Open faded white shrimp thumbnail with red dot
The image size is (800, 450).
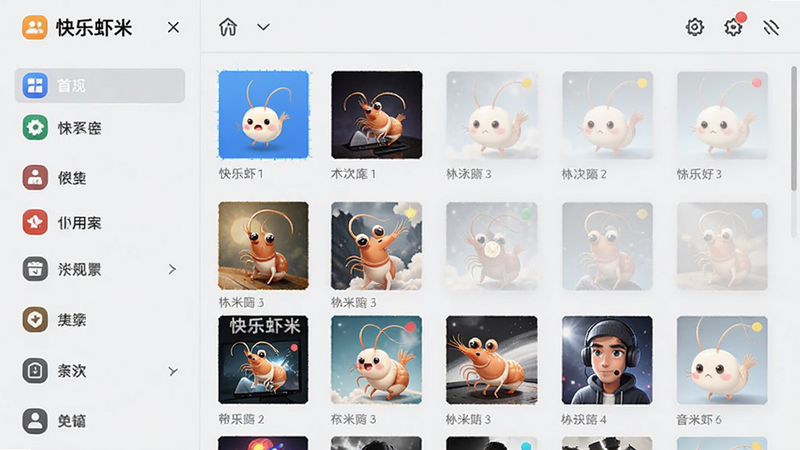pyautogui.click(x=722, y=115)
